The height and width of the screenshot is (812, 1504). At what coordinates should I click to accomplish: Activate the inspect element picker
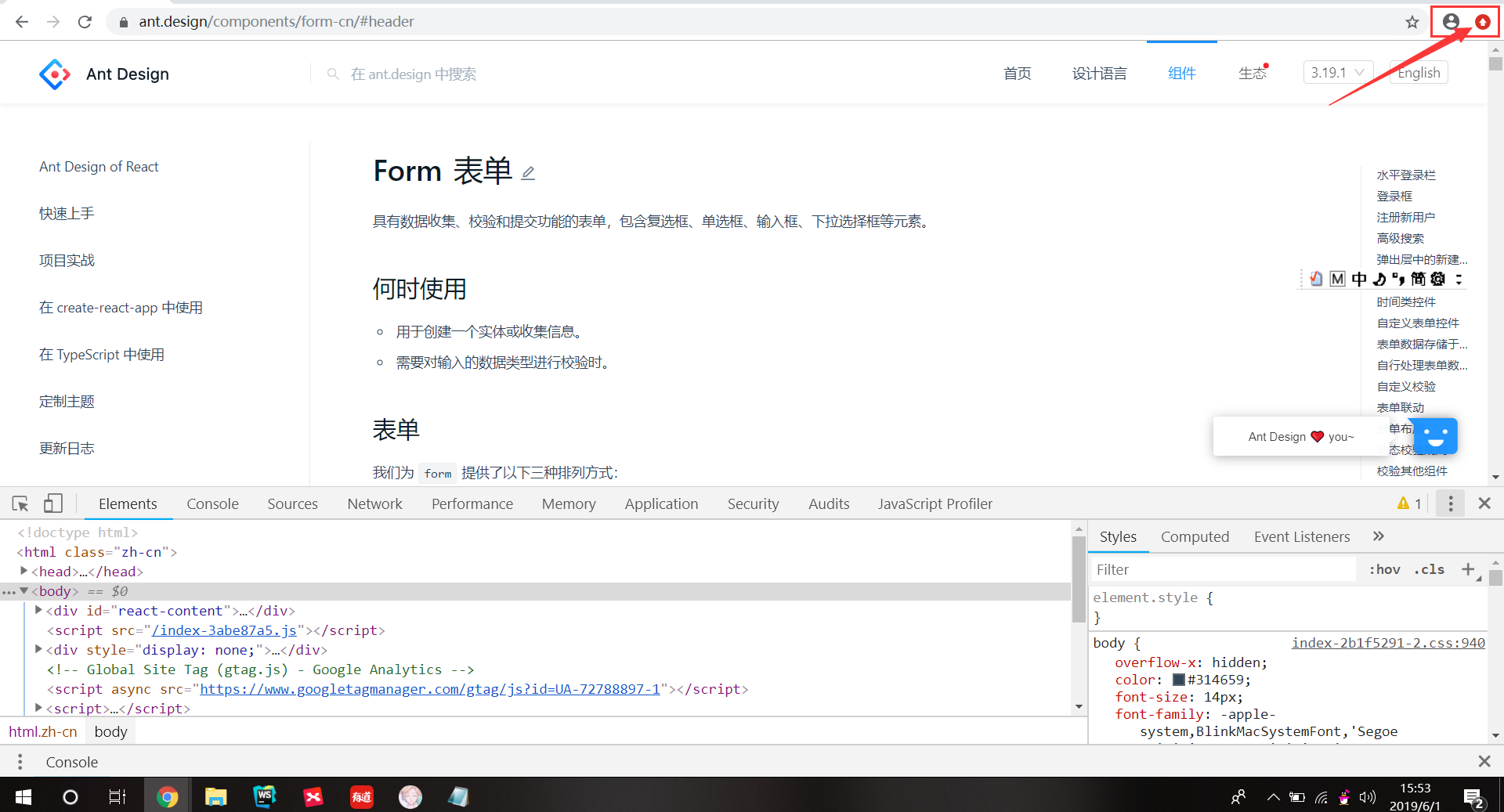tap(20, 503)
